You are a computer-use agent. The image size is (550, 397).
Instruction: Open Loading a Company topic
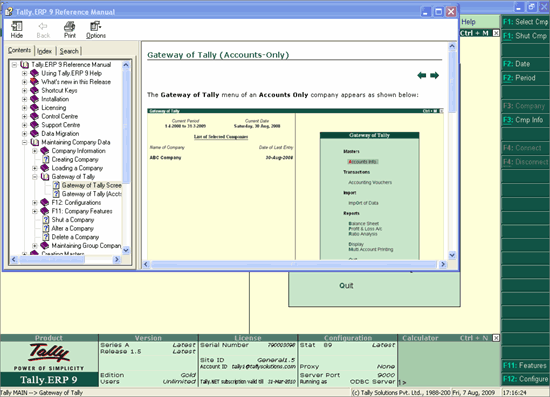pyautogui.click(x=77, y=168)
